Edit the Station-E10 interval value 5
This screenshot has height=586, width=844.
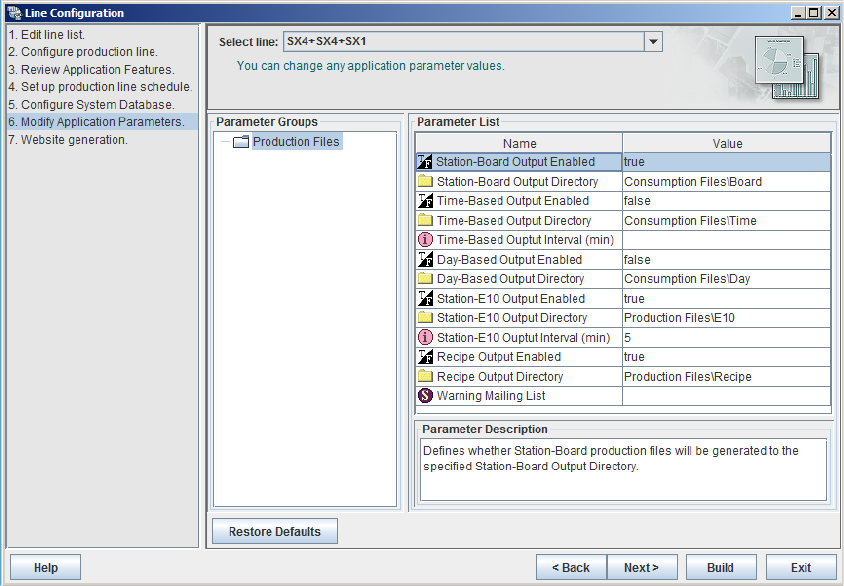(x=726, y=337)
